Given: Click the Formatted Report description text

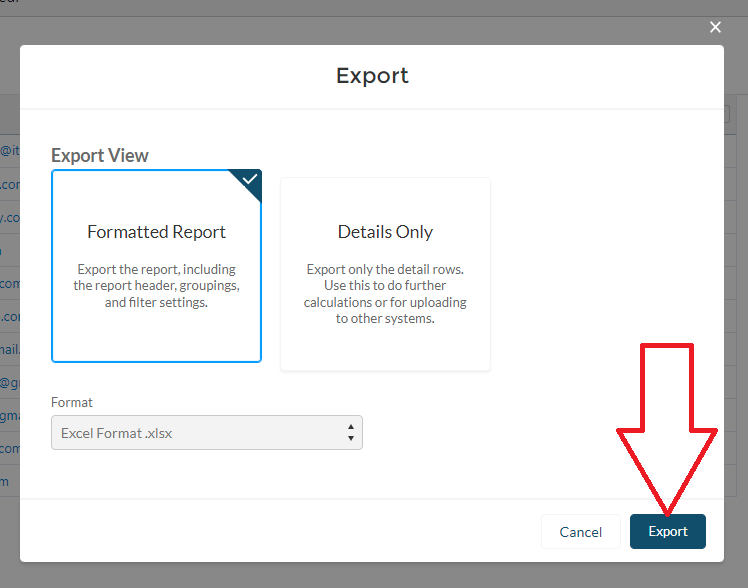Looking at the screenshot, I should [x=156, y=286].
